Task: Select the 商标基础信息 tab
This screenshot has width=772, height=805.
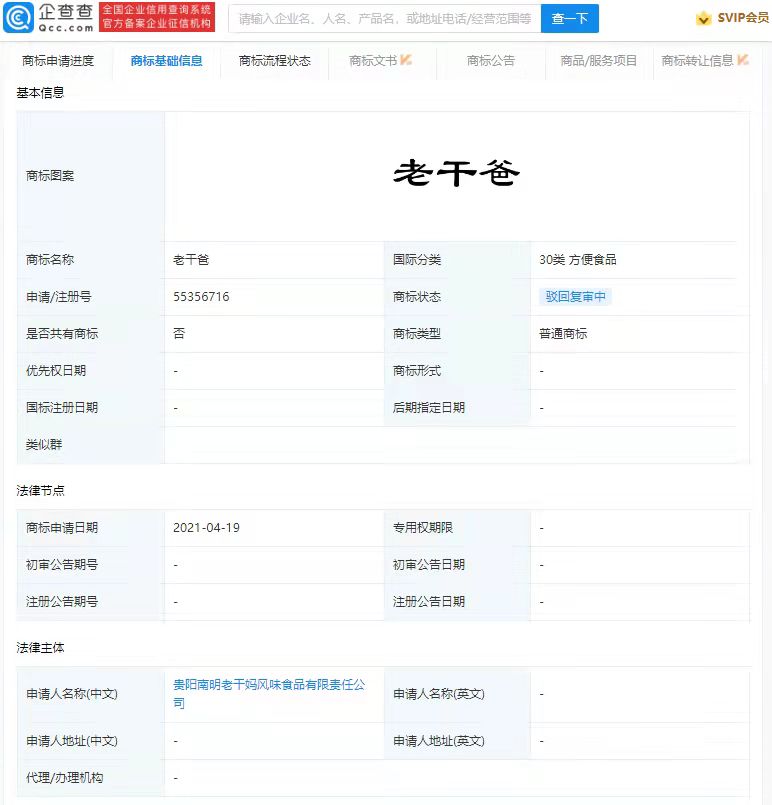Action: (x=166, y=61)
